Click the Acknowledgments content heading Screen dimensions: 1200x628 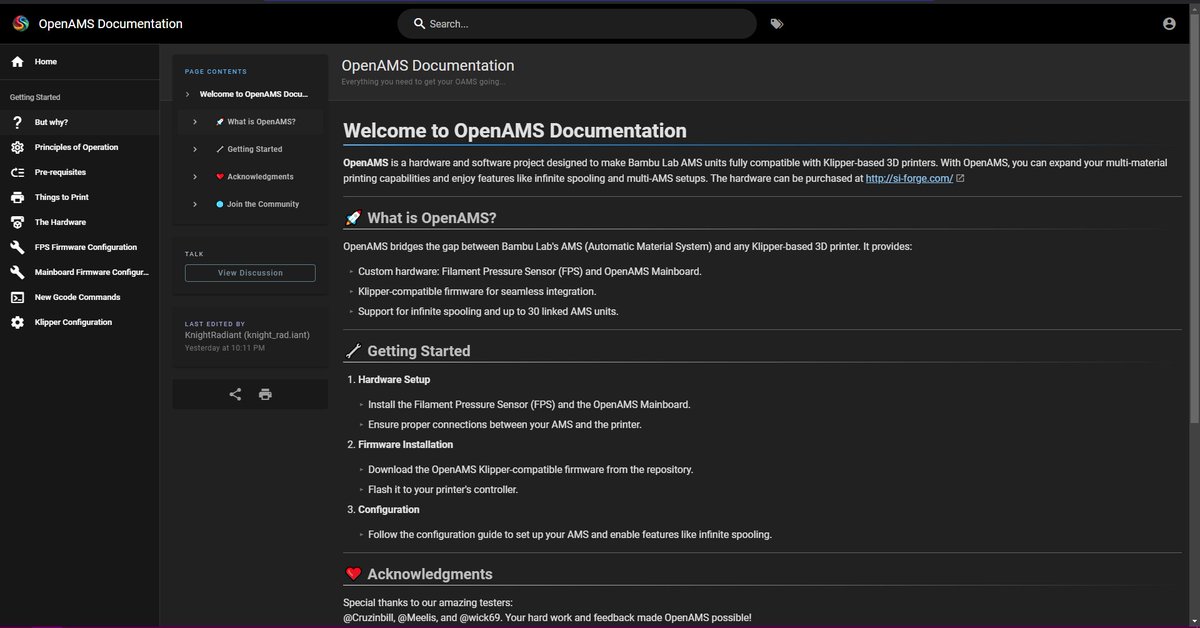[x=429, y=574]
